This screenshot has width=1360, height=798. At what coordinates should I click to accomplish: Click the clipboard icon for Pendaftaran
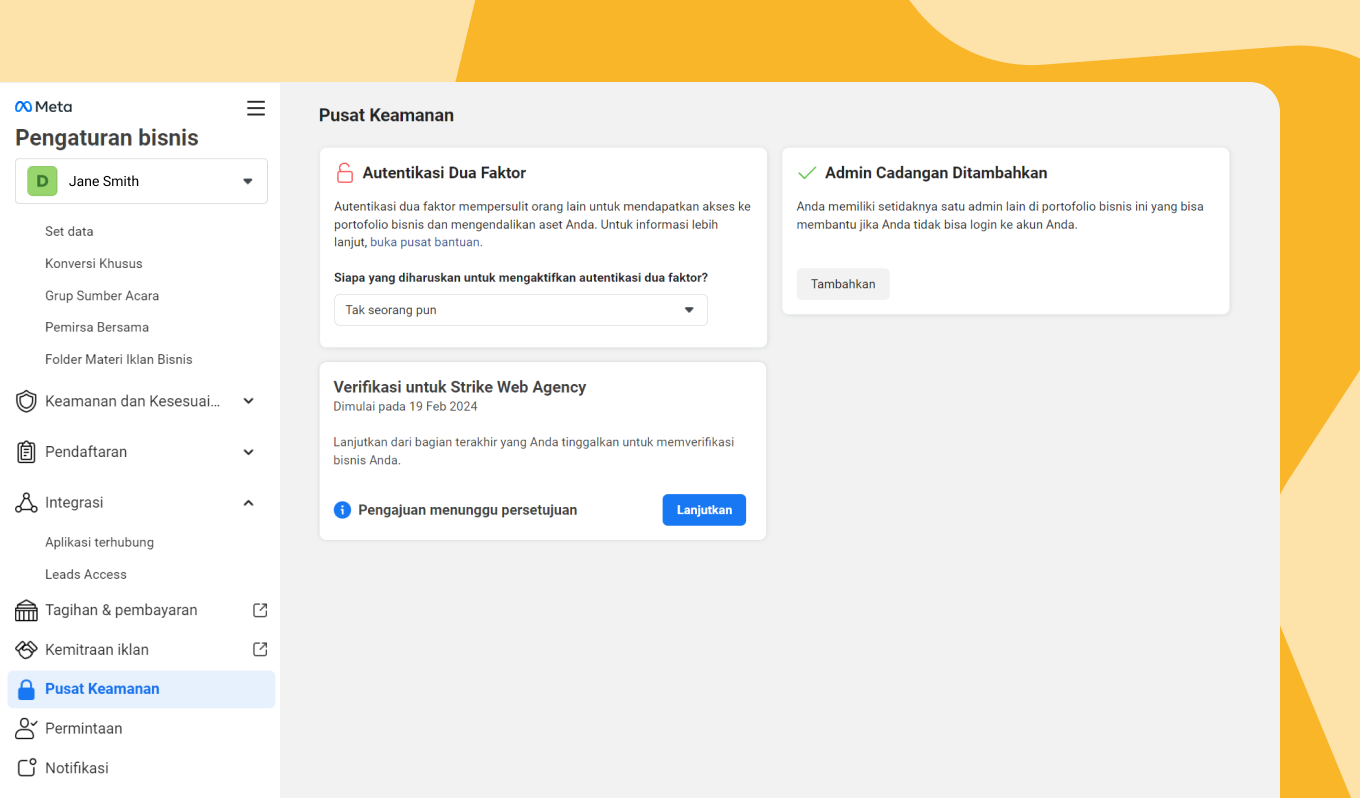26,452
